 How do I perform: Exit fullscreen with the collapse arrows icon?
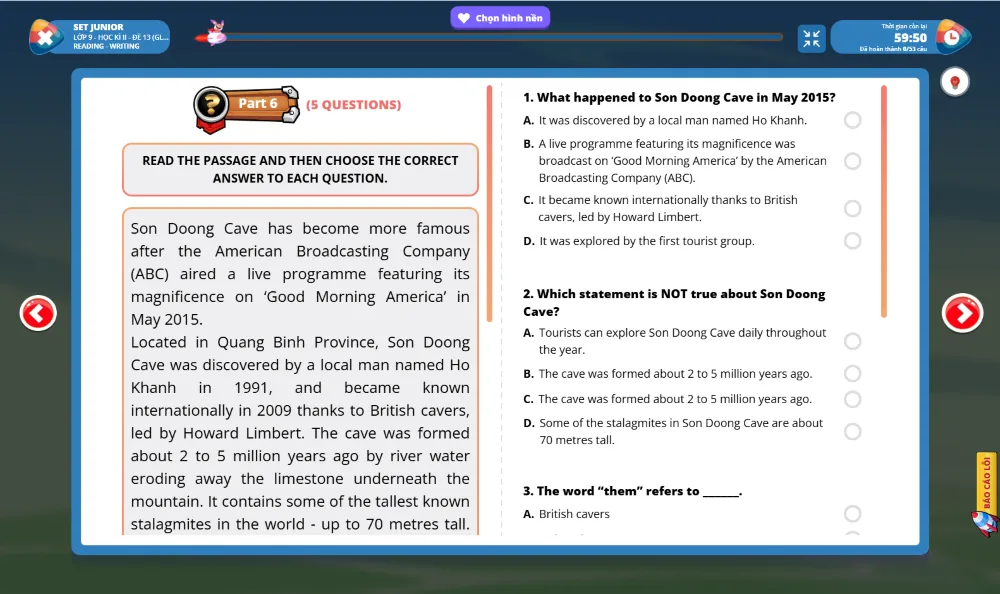tap(811, 38)
